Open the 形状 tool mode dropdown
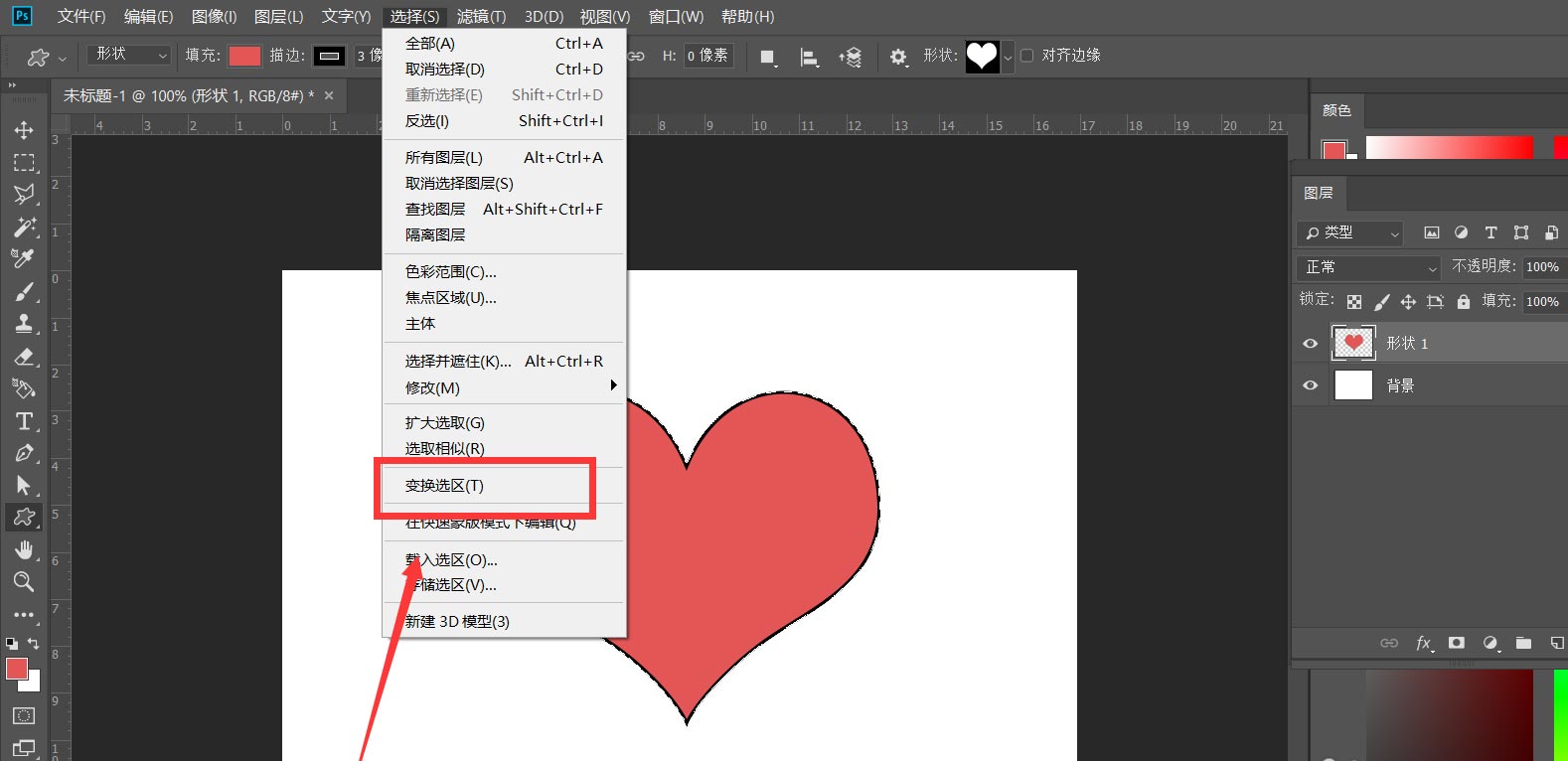 pyautogui.click(x=129, y=56)
